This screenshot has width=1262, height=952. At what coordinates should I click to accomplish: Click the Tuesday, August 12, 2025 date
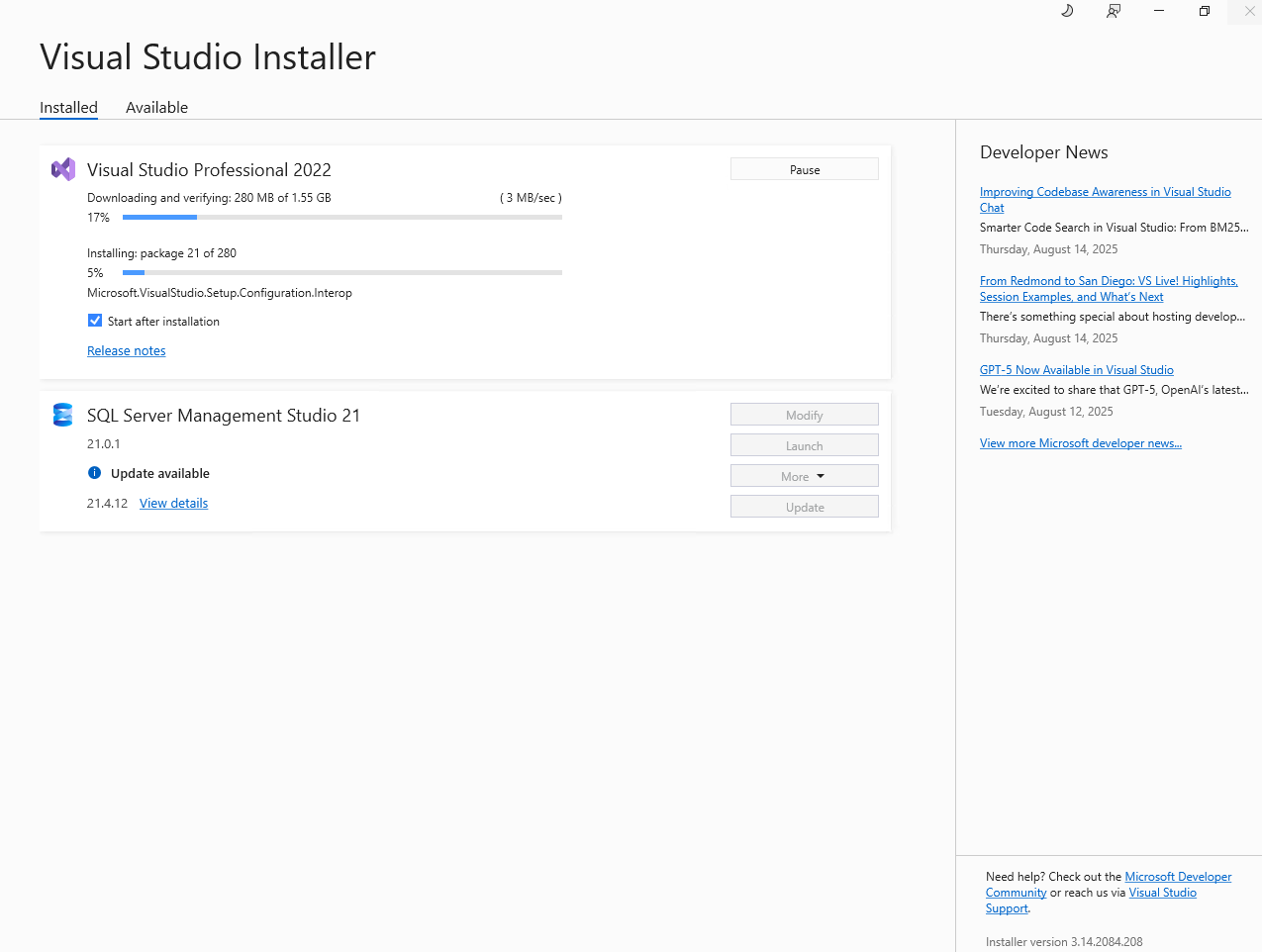point(1046,412)
